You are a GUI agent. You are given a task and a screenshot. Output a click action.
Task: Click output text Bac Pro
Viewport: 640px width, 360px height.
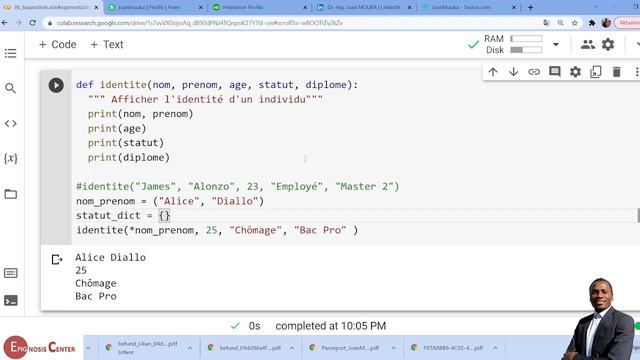[x=96, y=296]
